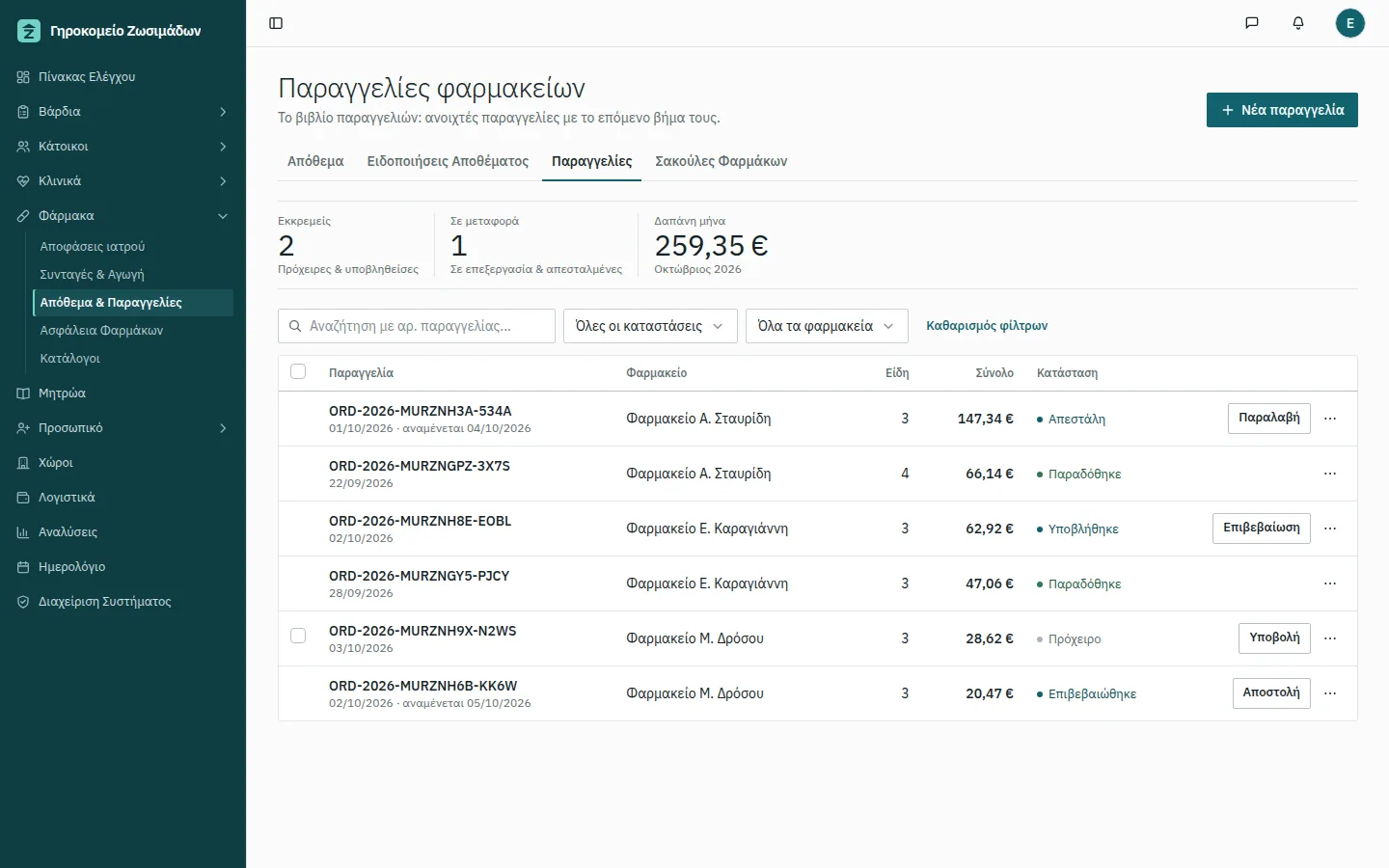Open the messages chat icon
1389x868 pixels.
[1252, 23]
